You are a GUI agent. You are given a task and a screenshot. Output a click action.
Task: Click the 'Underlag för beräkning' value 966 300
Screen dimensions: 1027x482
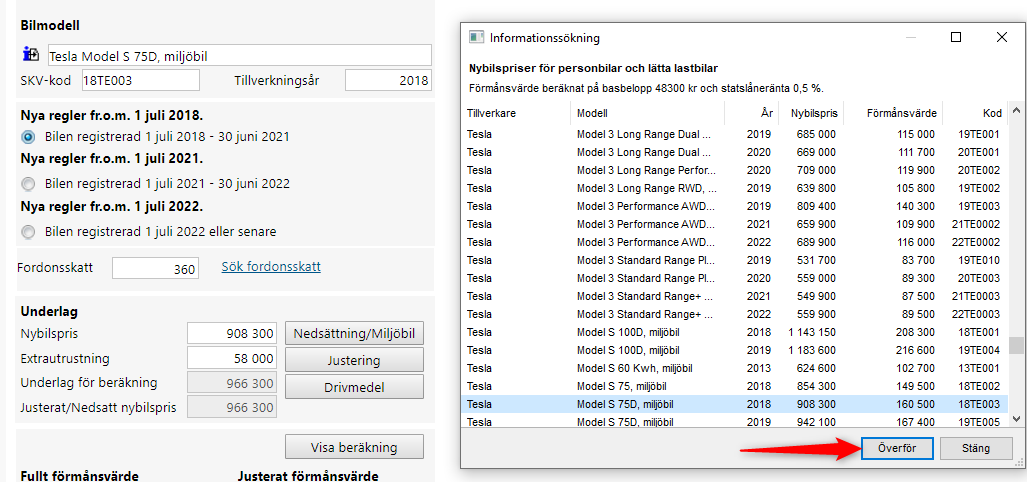[232, 383]
